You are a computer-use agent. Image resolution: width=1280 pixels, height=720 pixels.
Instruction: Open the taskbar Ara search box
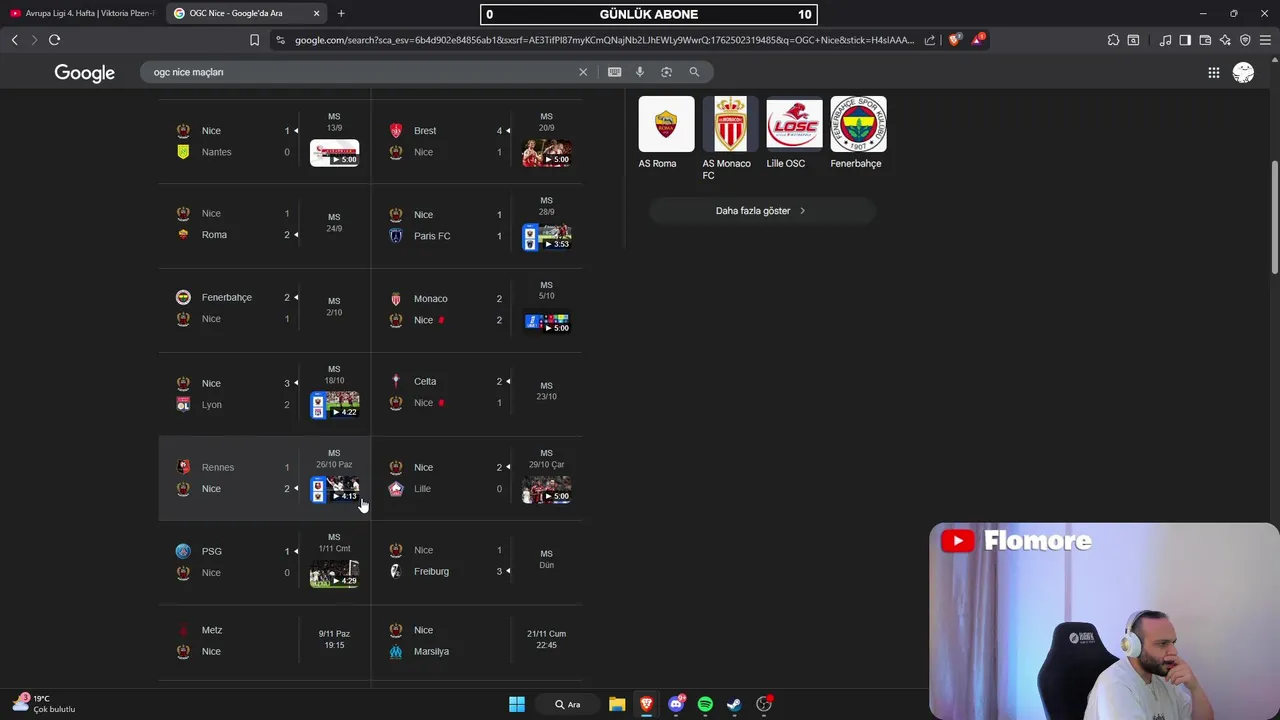click(567, 704)
